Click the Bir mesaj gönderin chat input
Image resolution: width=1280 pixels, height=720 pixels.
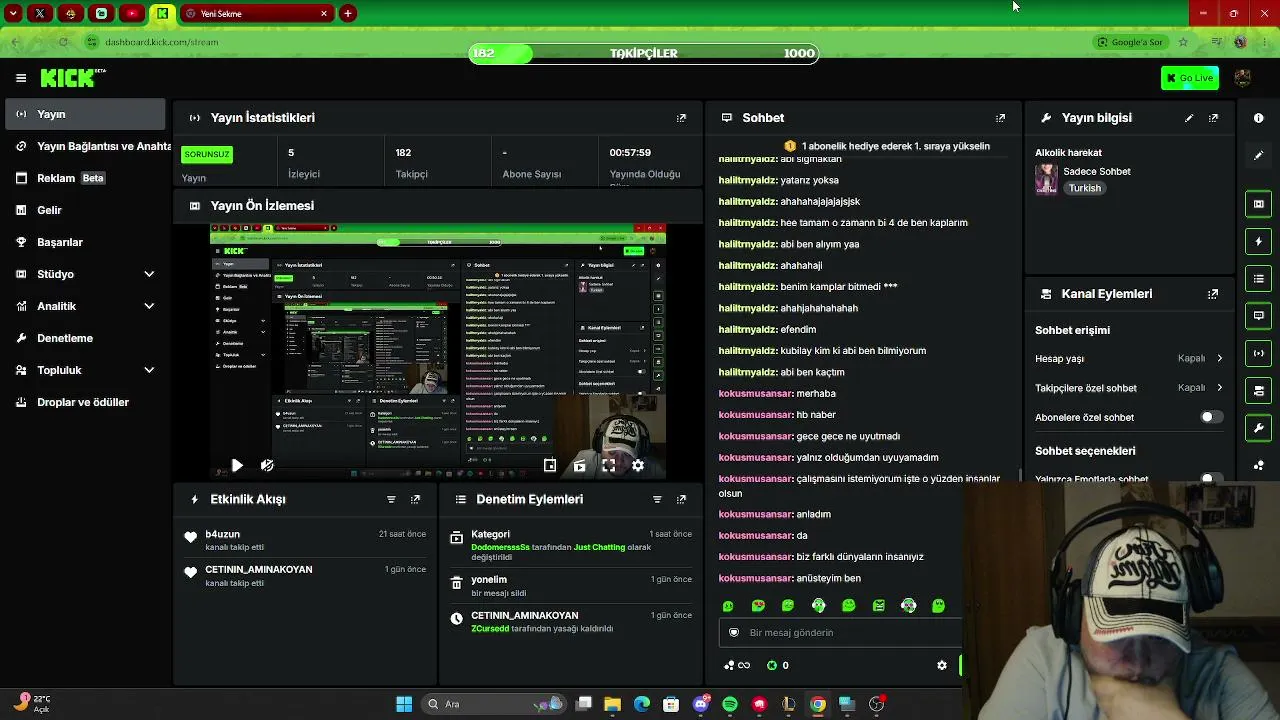[840, 633]
